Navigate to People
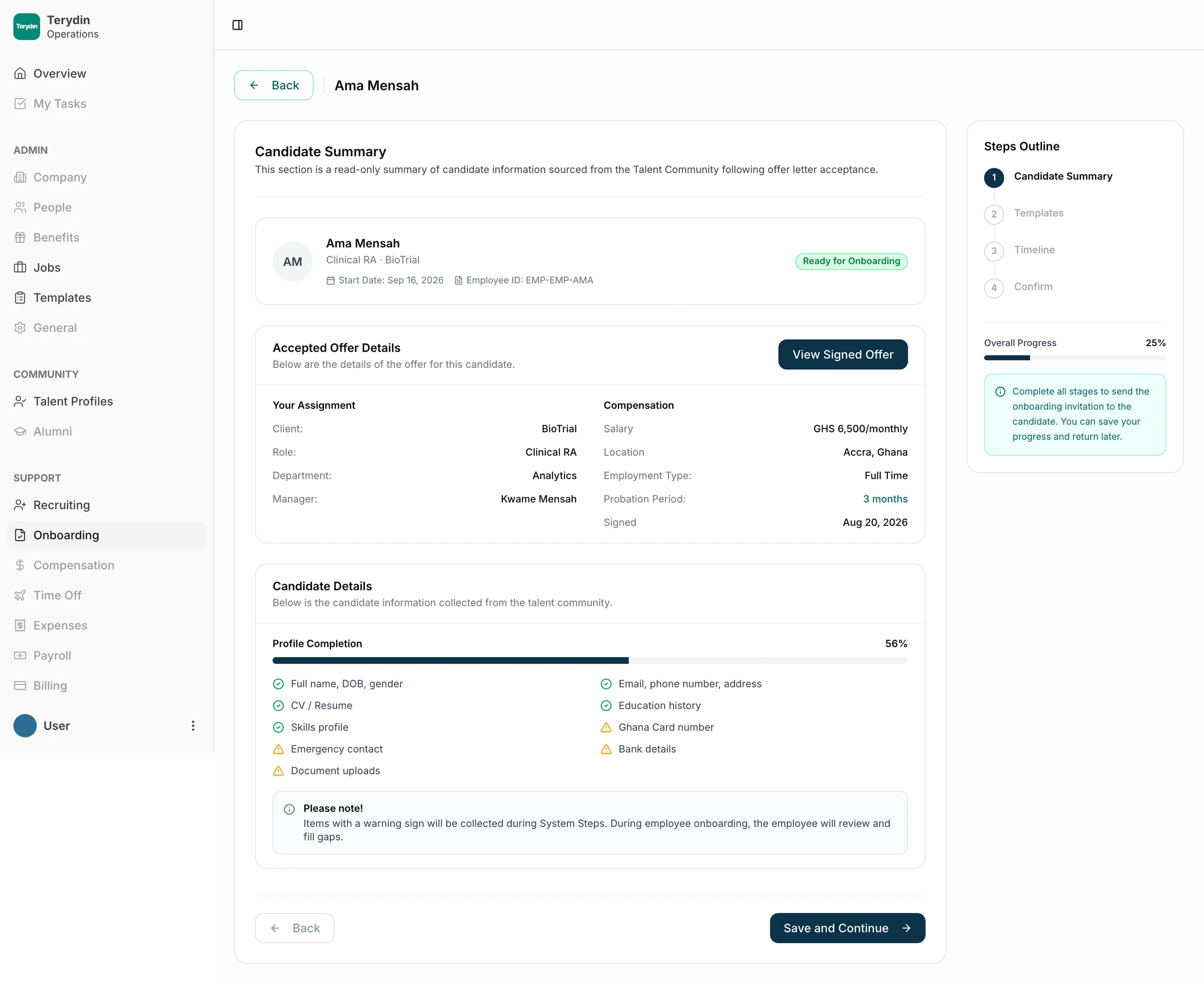The image size is (1204, 984). tap(107, 207)
